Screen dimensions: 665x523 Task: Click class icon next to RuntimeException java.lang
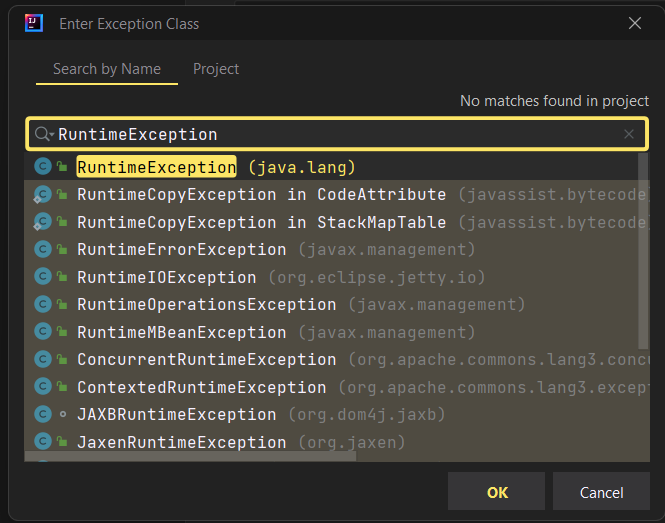43,166
